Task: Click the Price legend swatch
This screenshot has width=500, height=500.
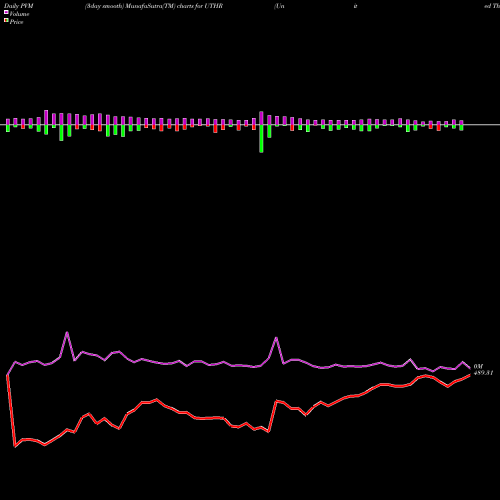Action: click(x=6, y=21)
